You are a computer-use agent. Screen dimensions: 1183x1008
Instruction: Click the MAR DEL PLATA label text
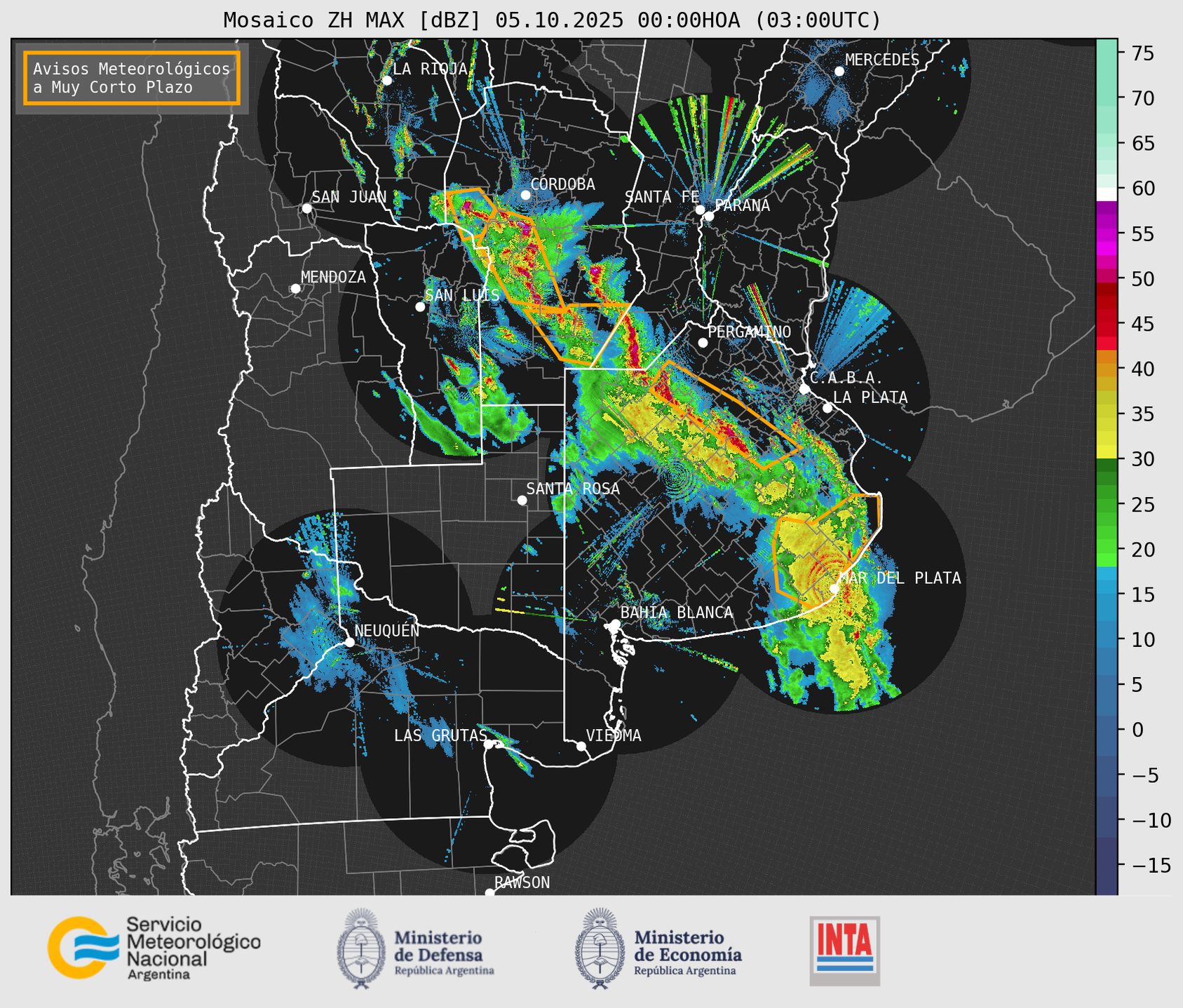click(x=900, y=578)
